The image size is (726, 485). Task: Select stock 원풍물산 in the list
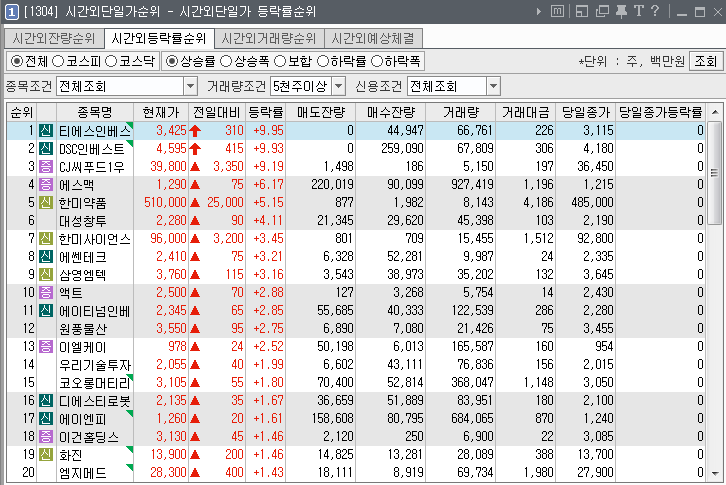[82, 329]
